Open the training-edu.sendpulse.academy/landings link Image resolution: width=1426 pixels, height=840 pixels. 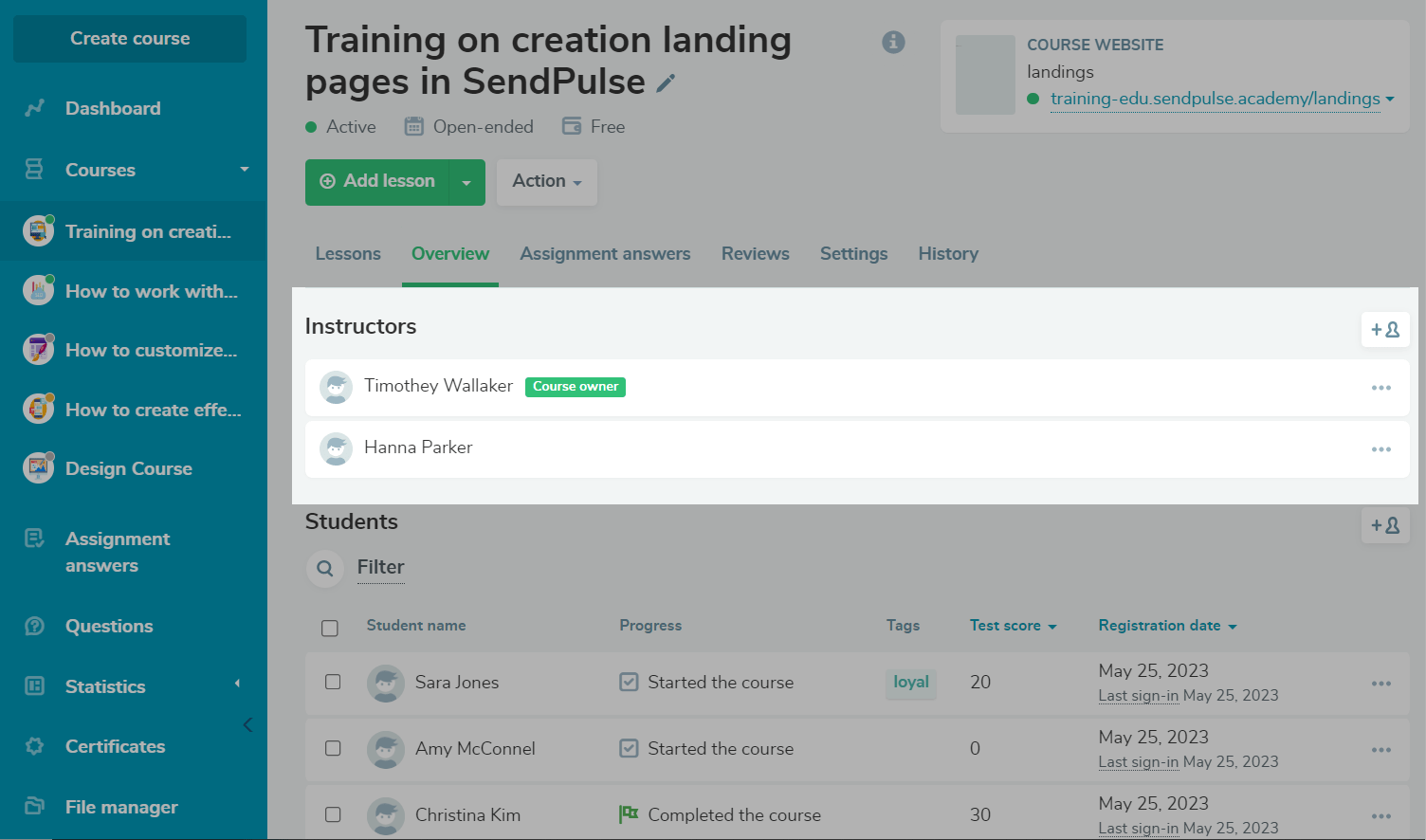pyautogui.click(x=1215, y=99)
